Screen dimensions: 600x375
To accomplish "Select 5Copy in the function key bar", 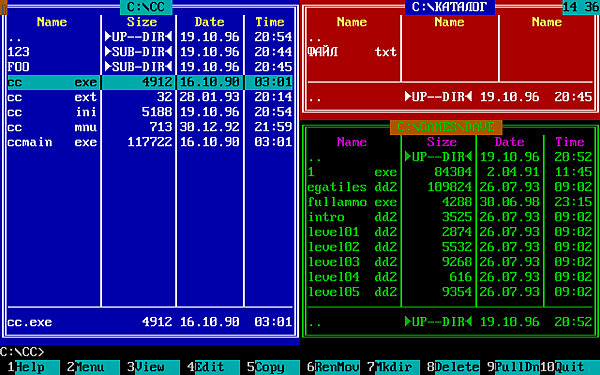I will [270, 367].
